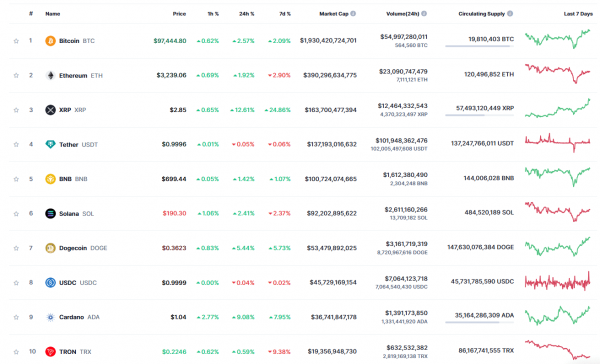This screenshot has width=600, height=364.
Task: Sort the table by rank # column
Action: point(31,13)
